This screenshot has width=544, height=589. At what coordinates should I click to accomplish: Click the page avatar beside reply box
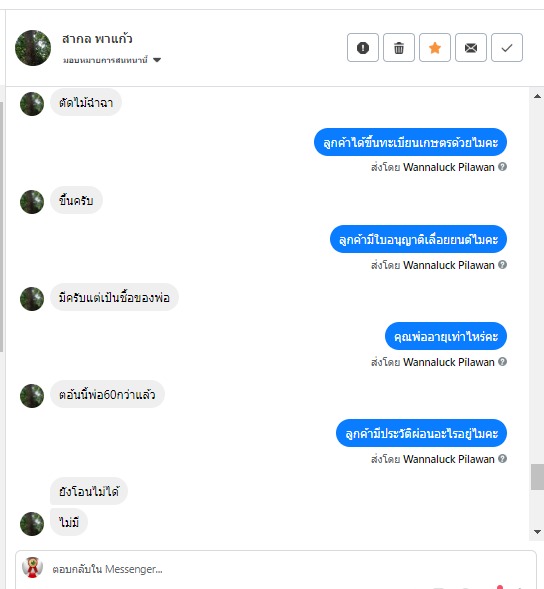click(x=32, y=567)
